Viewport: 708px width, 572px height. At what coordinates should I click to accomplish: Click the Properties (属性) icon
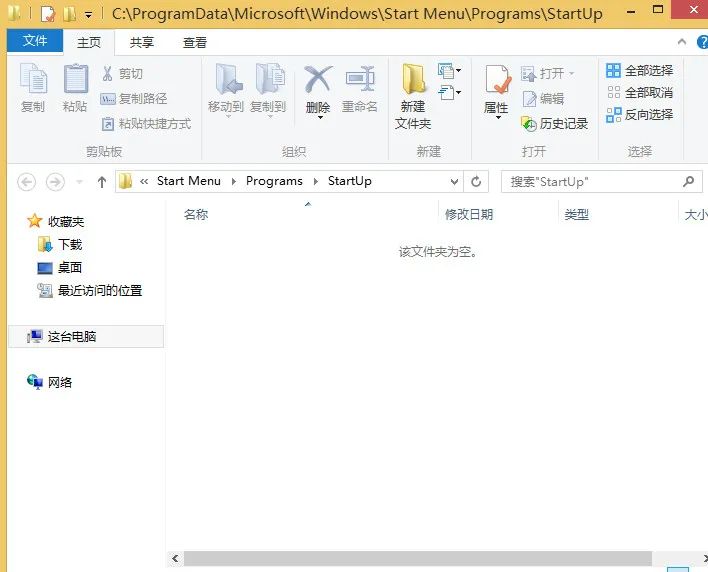point(497,79)
